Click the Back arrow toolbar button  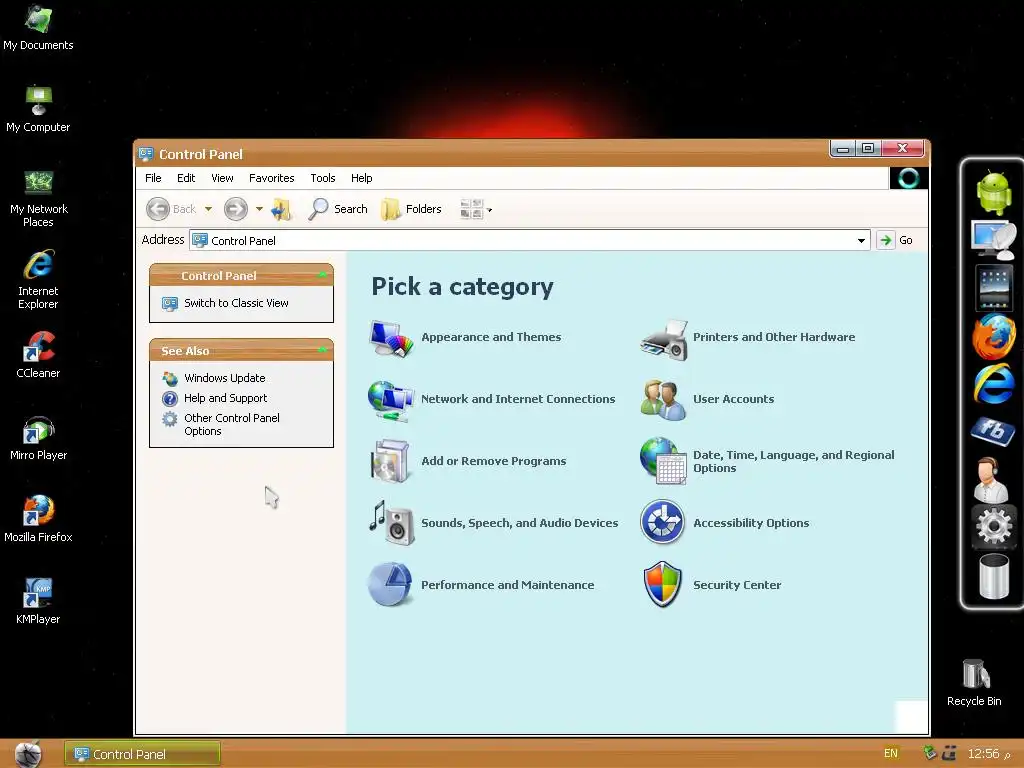click(171, 209)
